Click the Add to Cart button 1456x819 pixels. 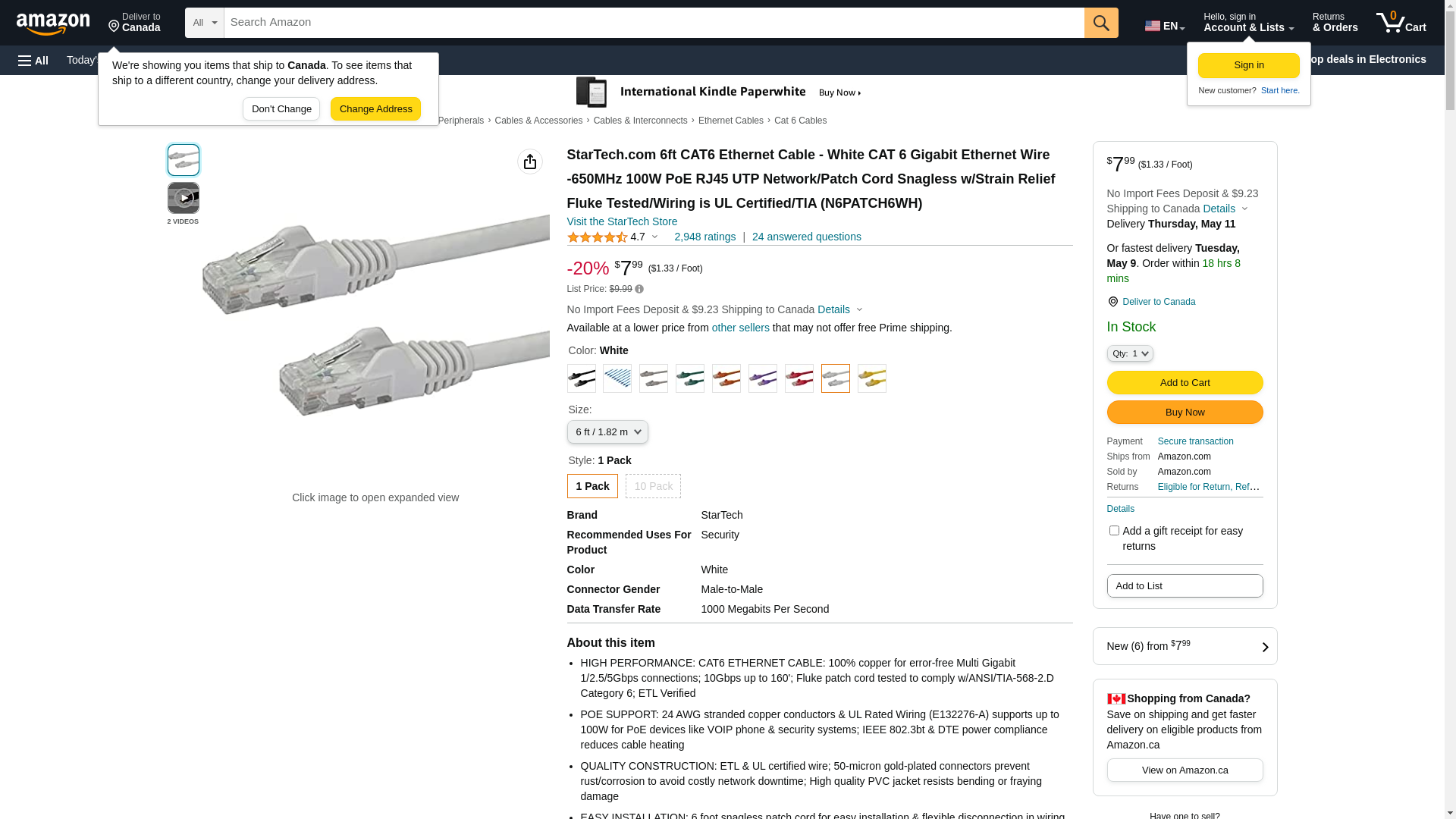point(1185,383)
